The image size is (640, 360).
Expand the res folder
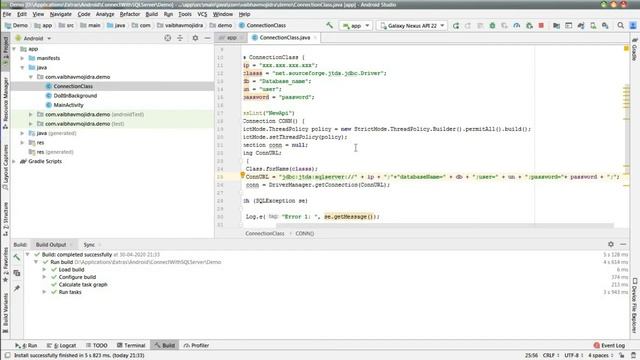pyautogui.click(x=22, y=142)
